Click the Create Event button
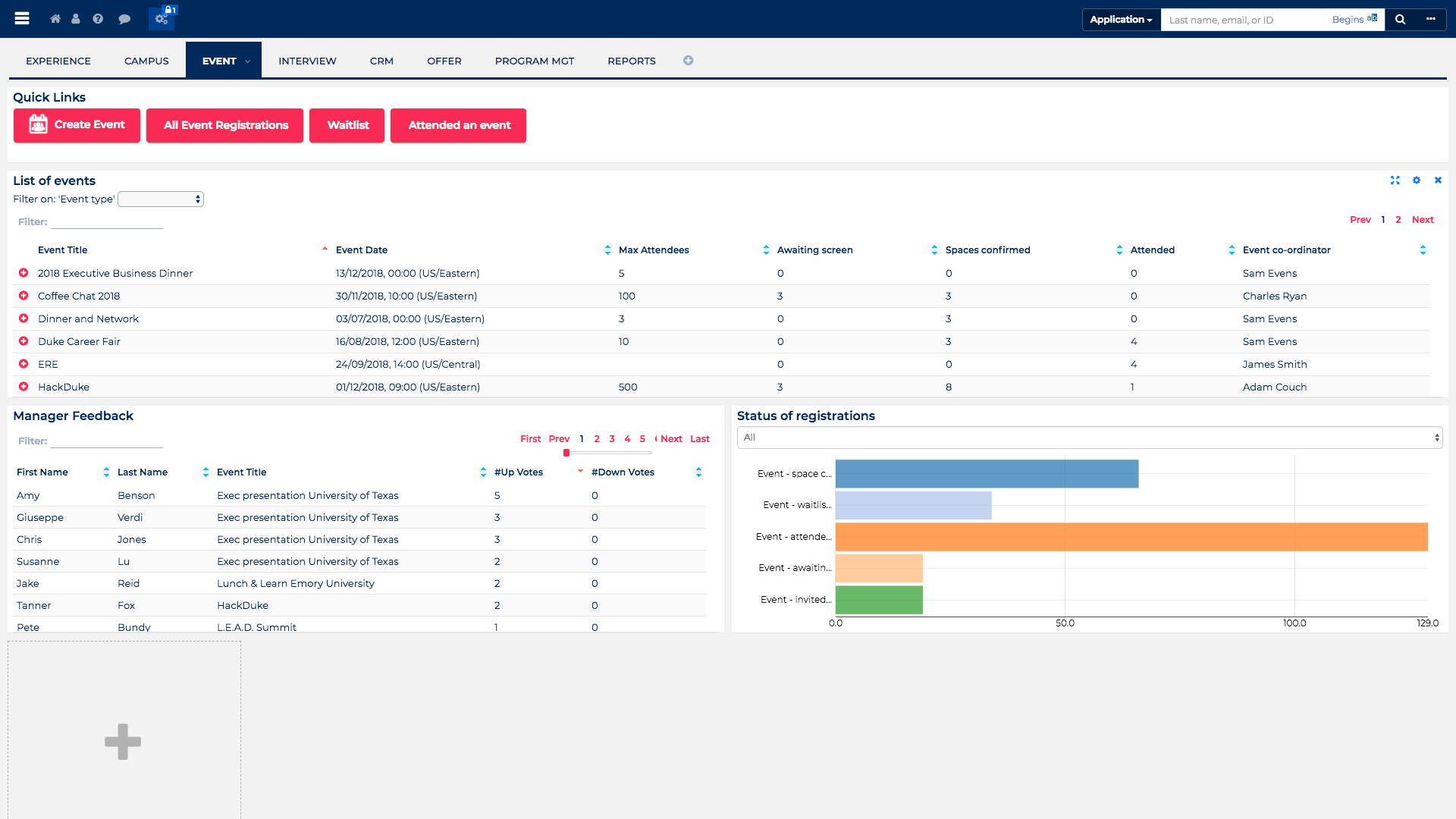 (77, 125)
